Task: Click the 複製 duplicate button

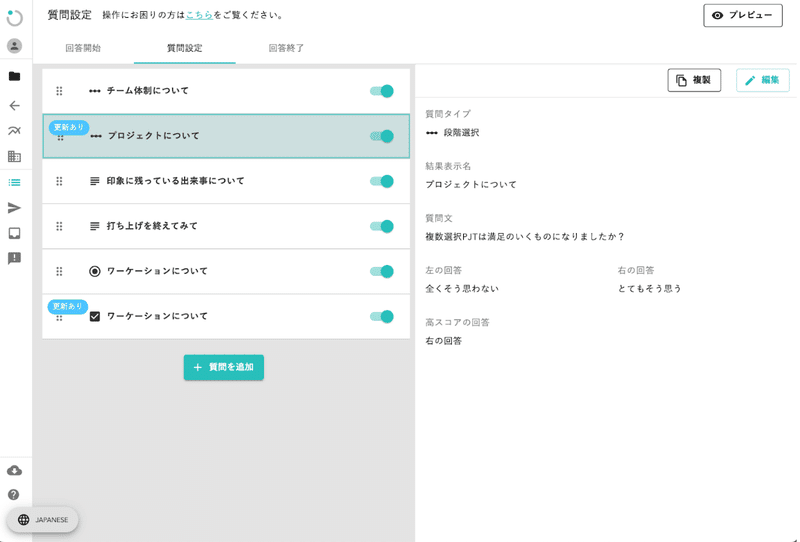Action: coord(694,80)
